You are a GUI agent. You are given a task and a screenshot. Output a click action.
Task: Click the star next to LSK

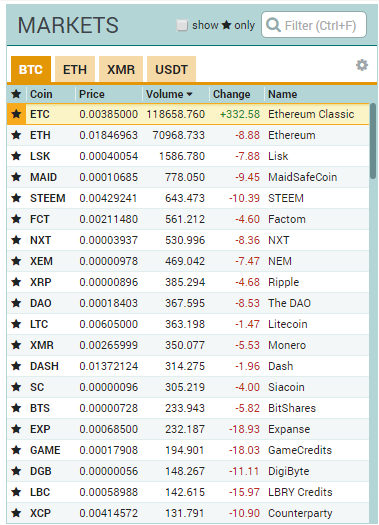(16, 156)
